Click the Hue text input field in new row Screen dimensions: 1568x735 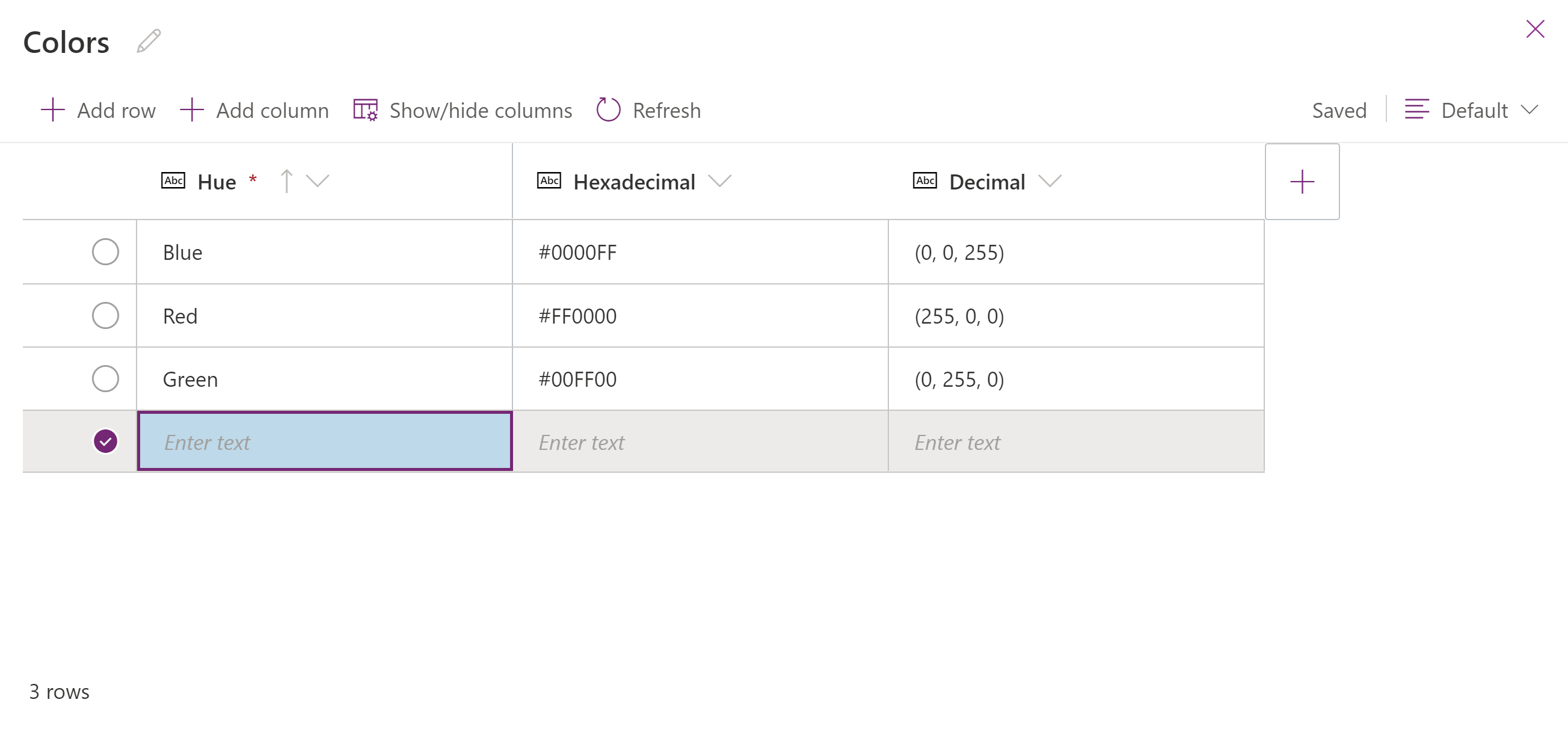[326, 441]
